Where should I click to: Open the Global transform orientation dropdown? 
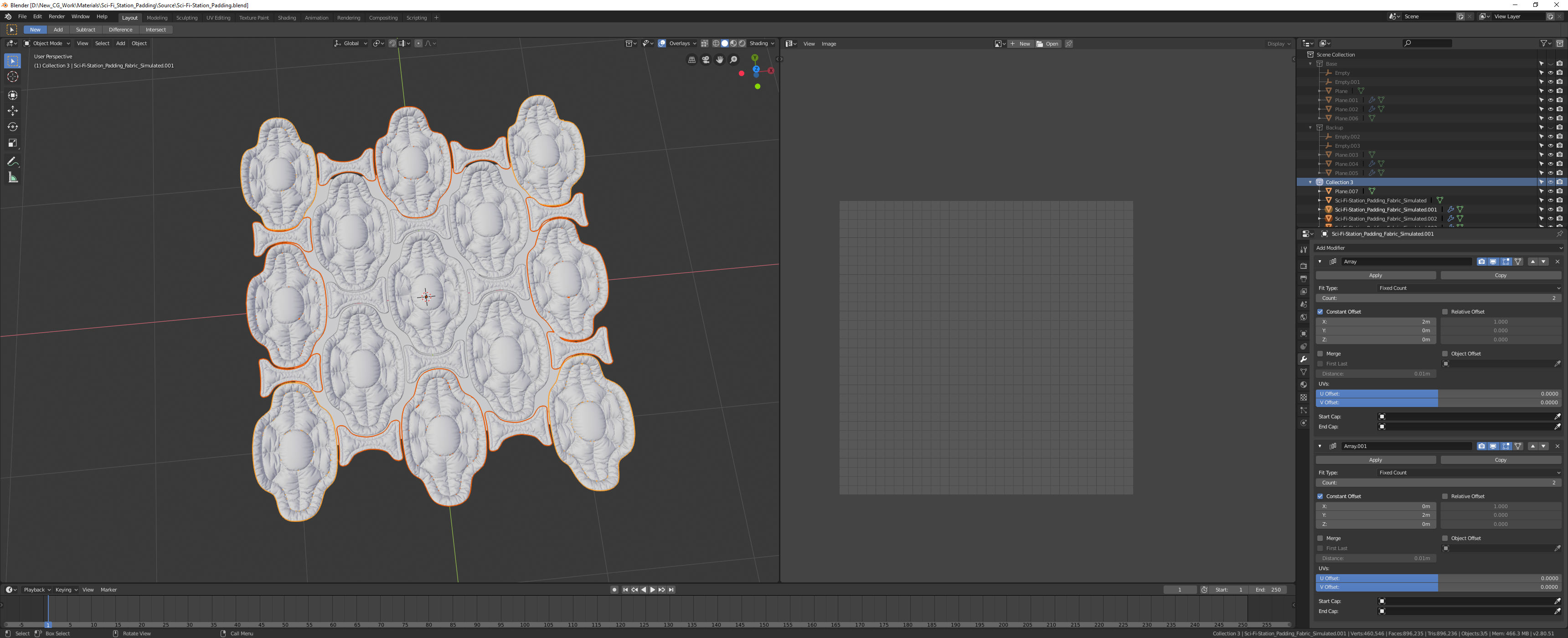351,43
